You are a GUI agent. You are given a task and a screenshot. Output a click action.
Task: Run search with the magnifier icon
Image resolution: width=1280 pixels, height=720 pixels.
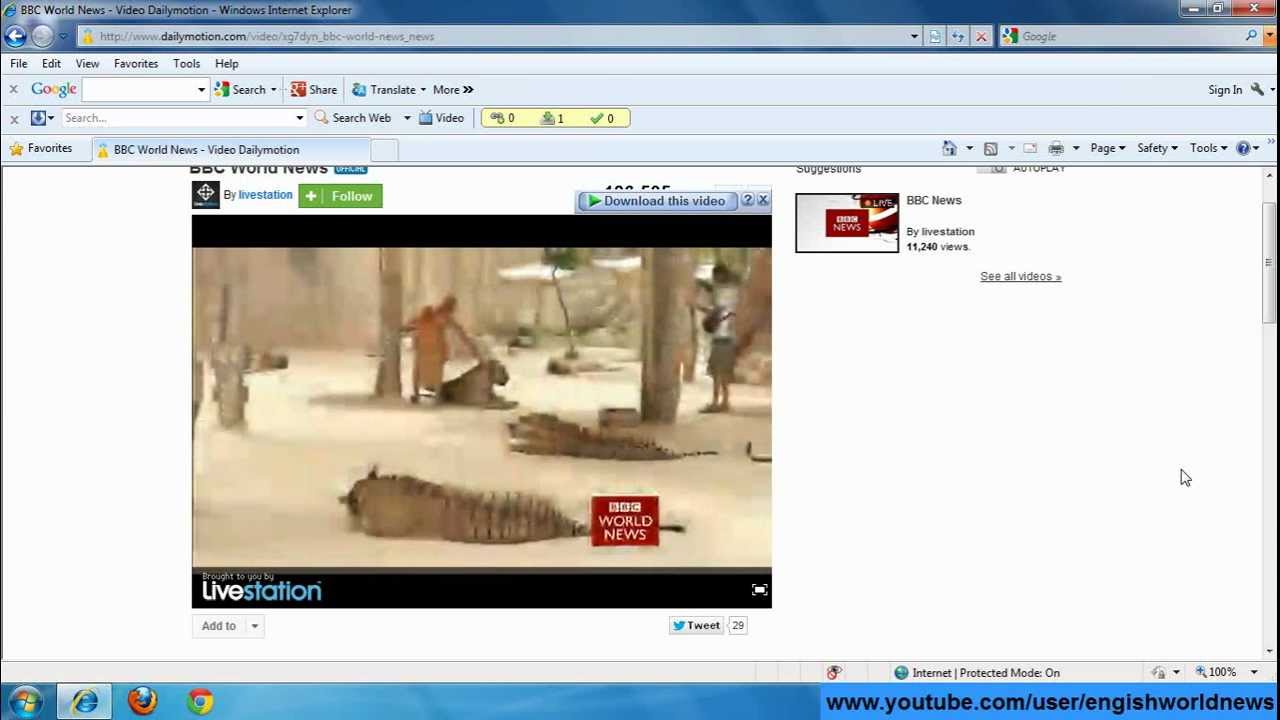(1251, 36)
